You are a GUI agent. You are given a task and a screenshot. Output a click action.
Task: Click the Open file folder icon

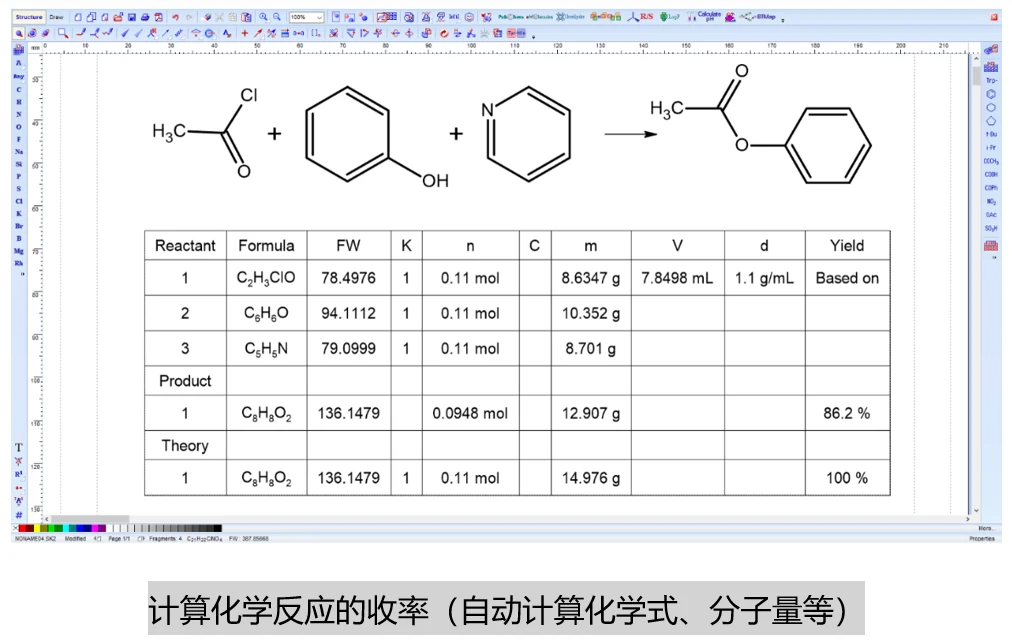(x=118, y=17)
